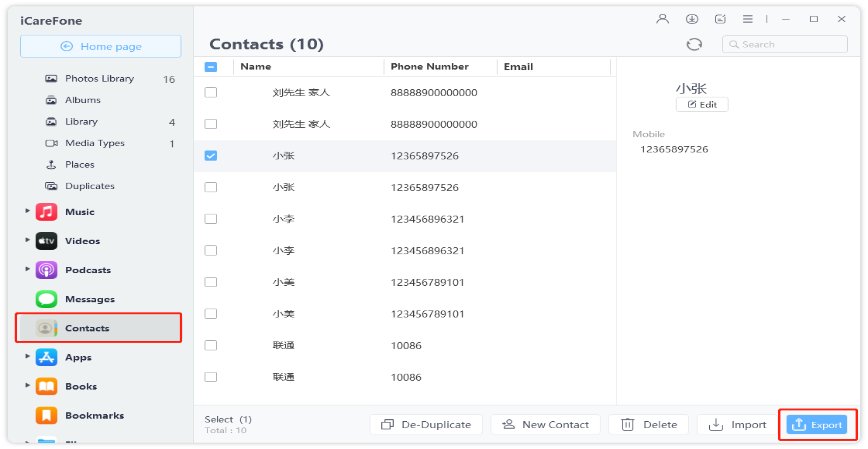The height and width of the screenshot is (449, 868).
Task: Click the blue Apps store icon
Action: (x=46, y=357)
